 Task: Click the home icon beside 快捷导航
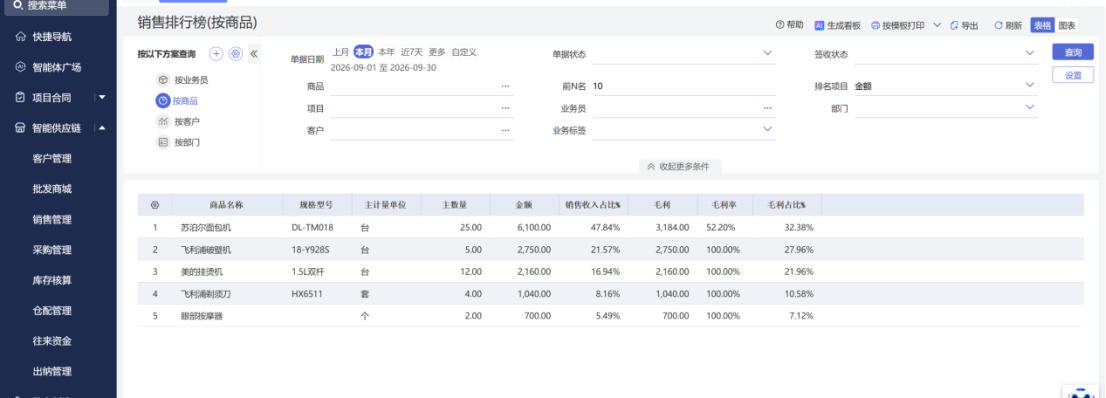pyautogui.click(x=20, y=37)
